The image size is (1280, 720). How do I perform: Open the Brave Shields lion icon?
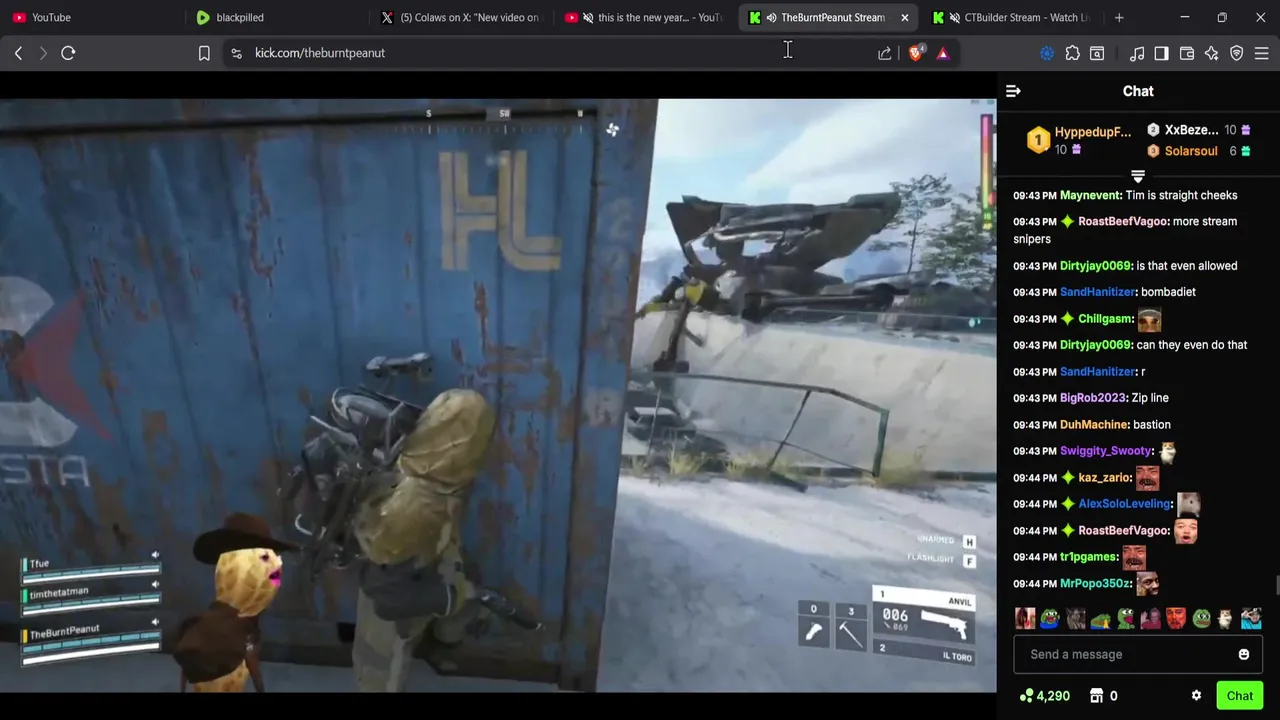[916, 53]
